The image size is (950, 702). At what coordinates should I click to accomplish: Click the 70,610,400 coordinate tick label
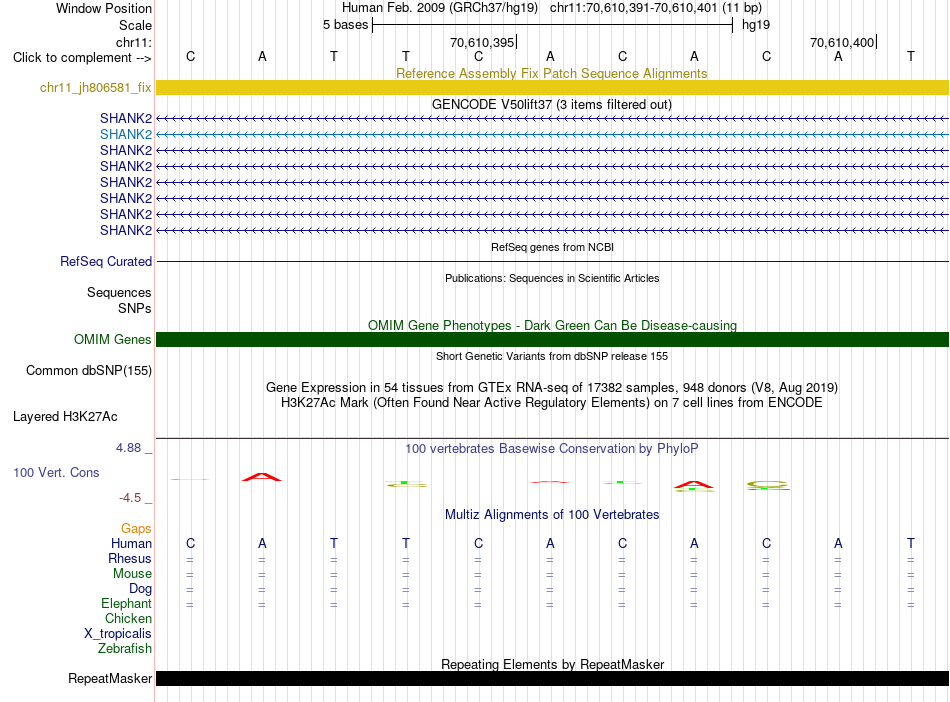click(x=842, y=42)
